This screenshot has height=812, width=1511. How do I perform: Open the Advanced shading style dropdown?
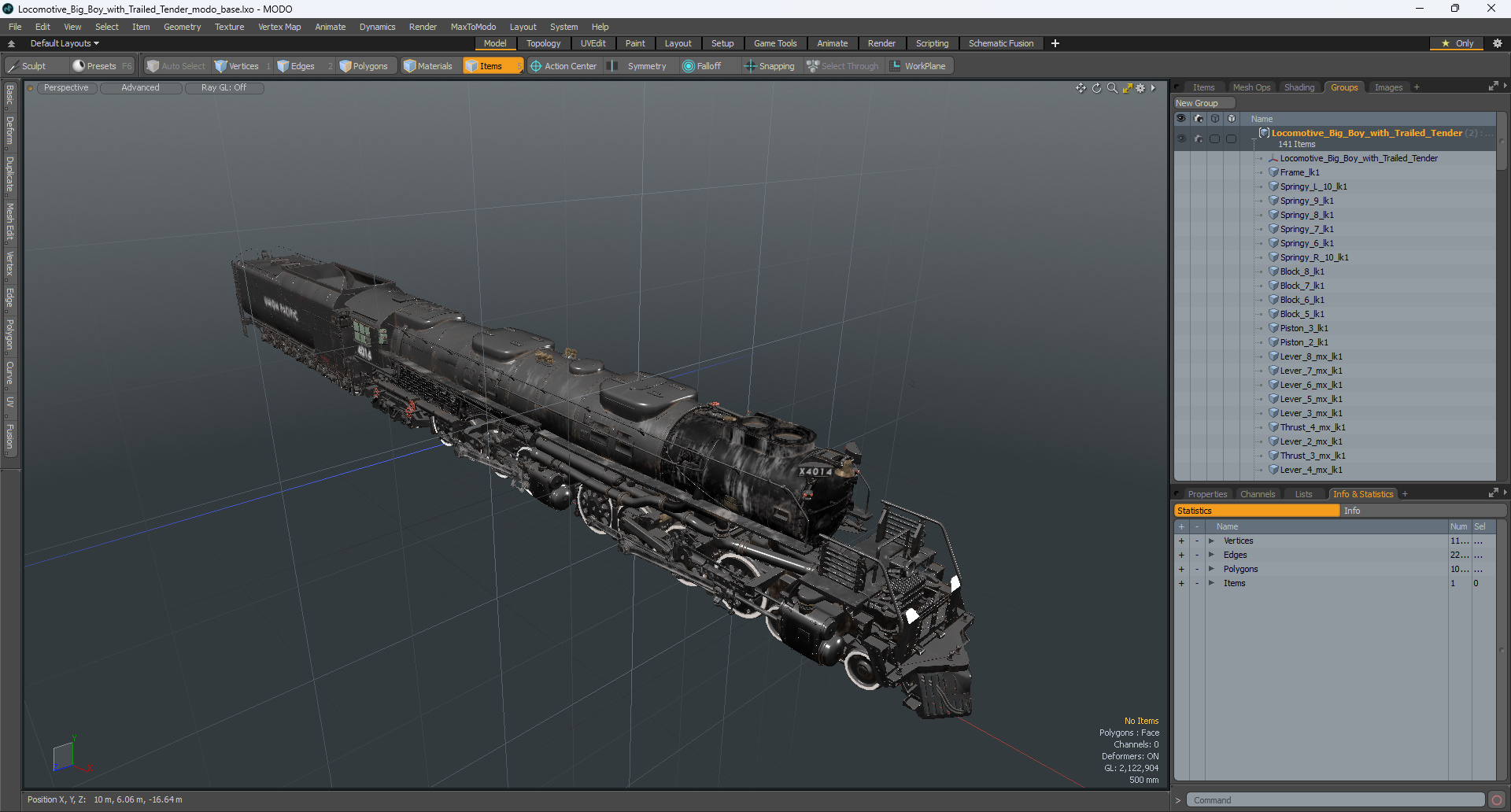pos(140,88)
